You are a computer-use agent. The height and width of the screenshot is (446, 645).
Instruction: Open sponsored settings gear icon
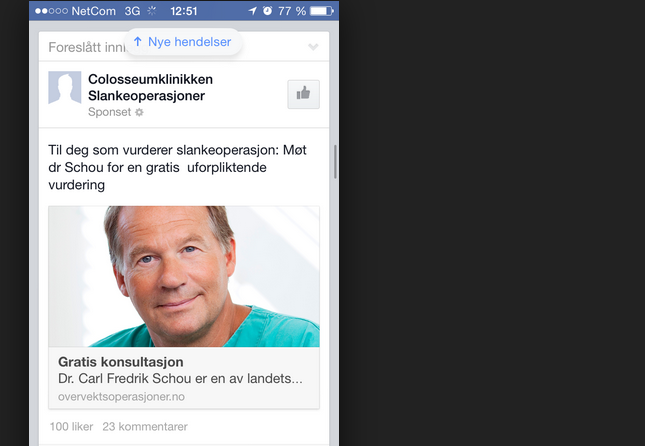point(139,112)
